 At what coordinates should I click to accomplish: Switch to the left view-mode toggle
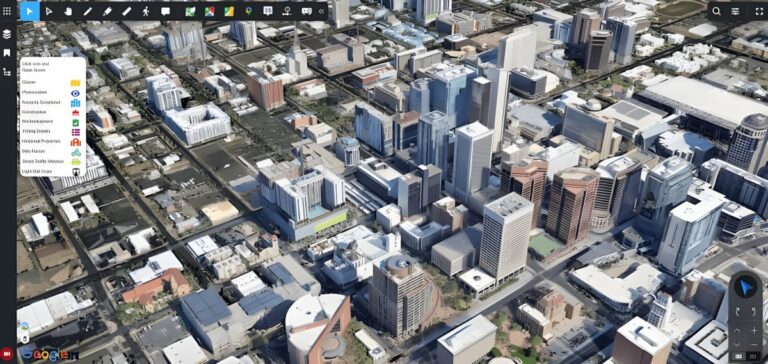click(x=739, y=356)
